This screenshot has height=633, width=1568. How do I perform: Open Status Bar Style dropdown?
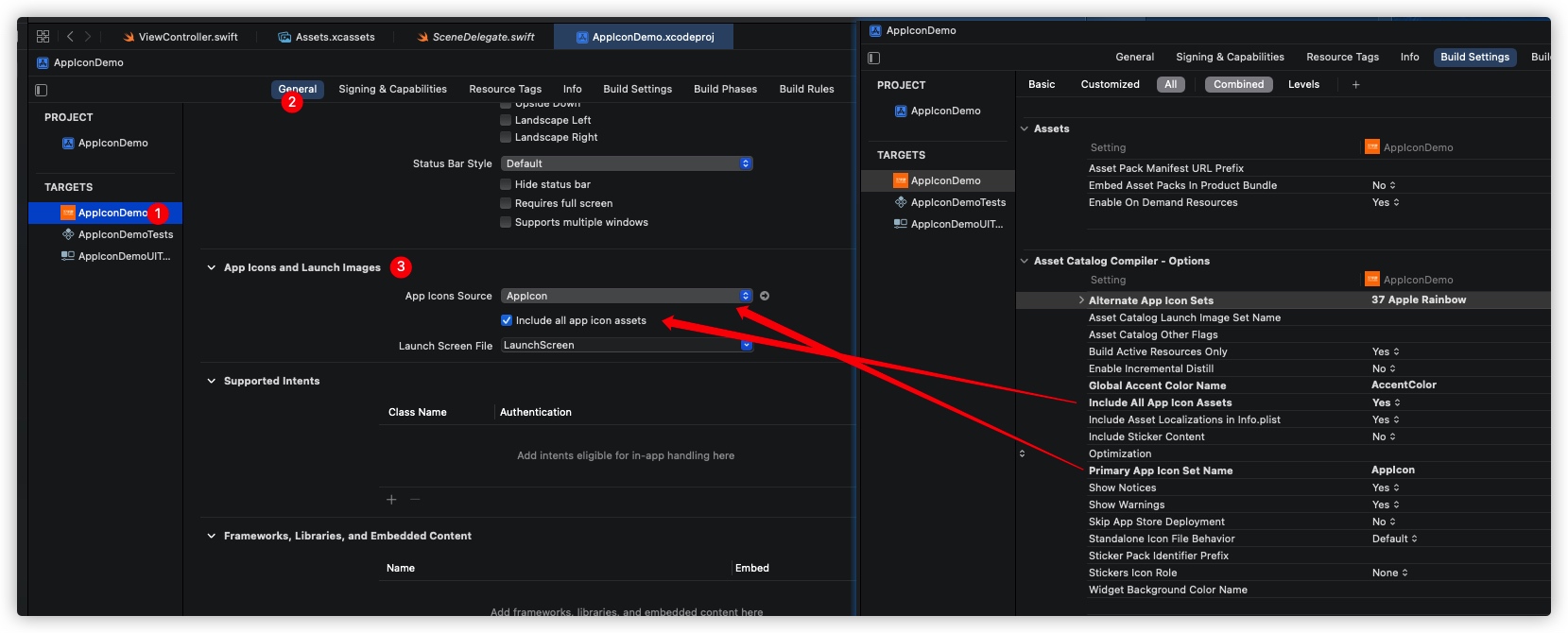click(x=627, y=163)
